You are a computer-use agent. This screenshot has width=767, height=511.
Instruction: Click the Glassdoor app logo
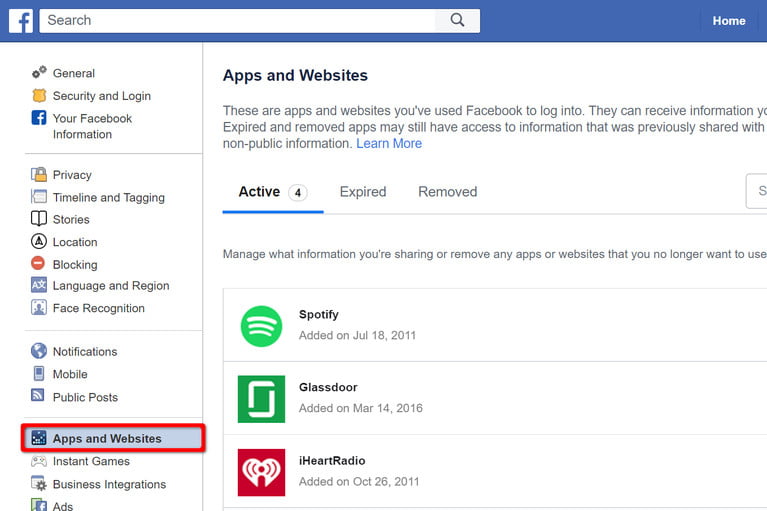[261, 398]
